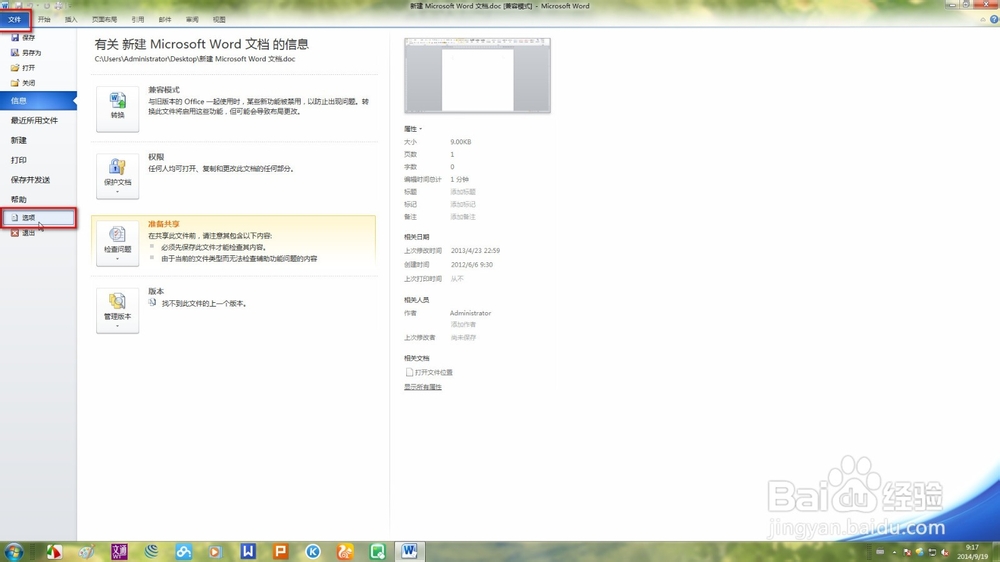Open the 检查问题 (Check for Issues) dropdown button
The width and height of the screenshot is (1000, 562).
(x=117, y=243)
